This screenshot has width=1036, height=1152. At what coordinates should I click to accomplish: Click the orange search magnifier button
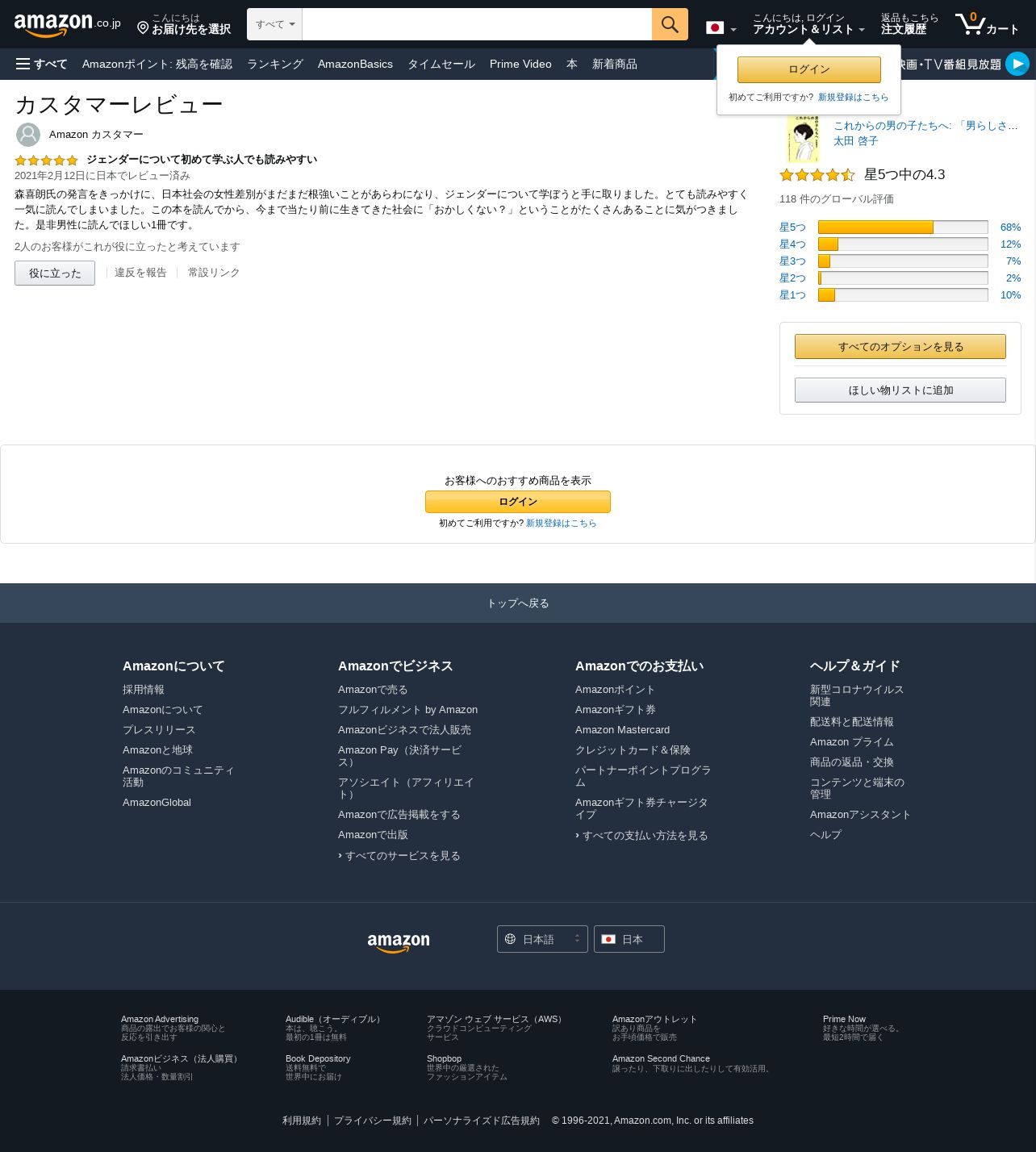tap(670, 24)
